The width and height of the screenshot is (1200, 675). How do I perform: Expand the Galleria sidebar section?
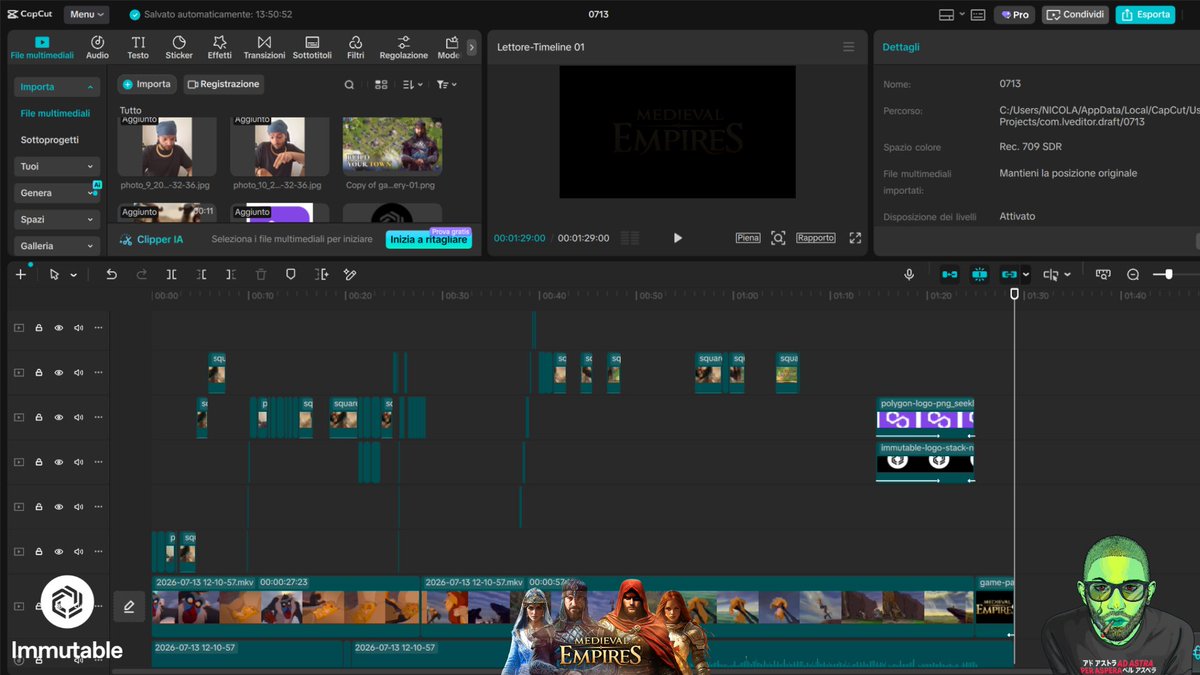57,245
